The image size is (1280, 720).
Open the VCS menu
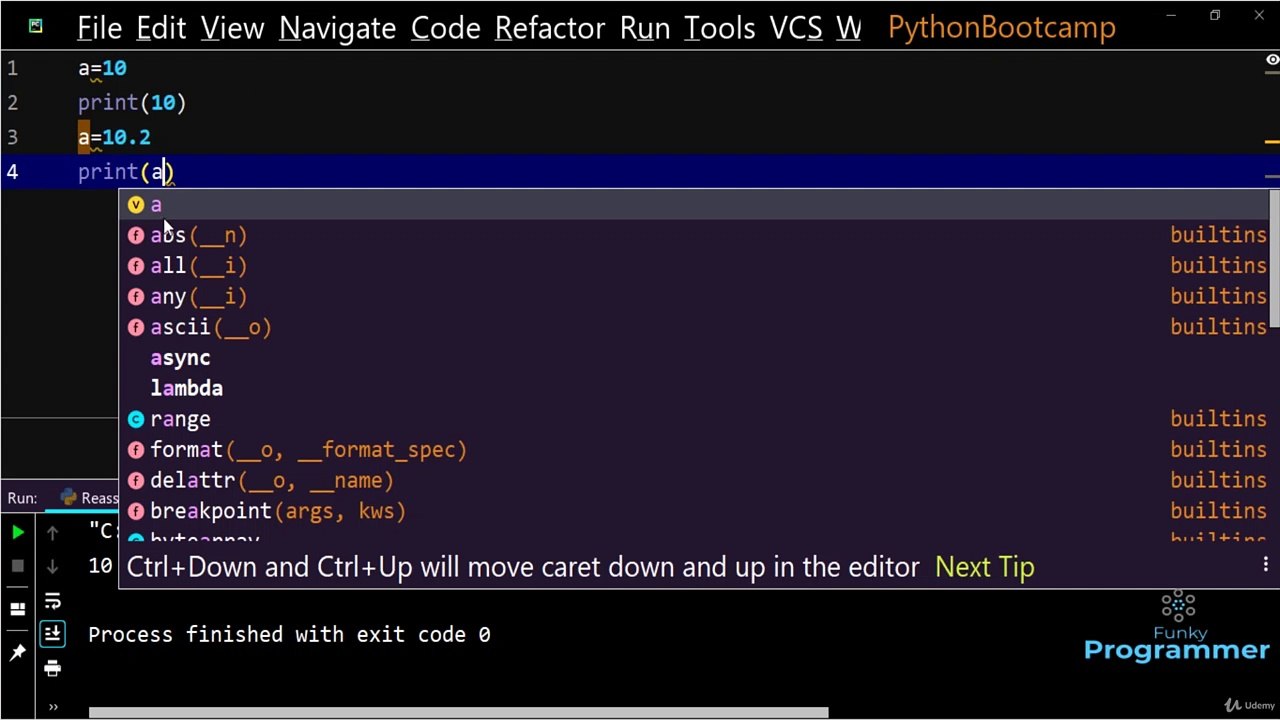pos(795,28)
